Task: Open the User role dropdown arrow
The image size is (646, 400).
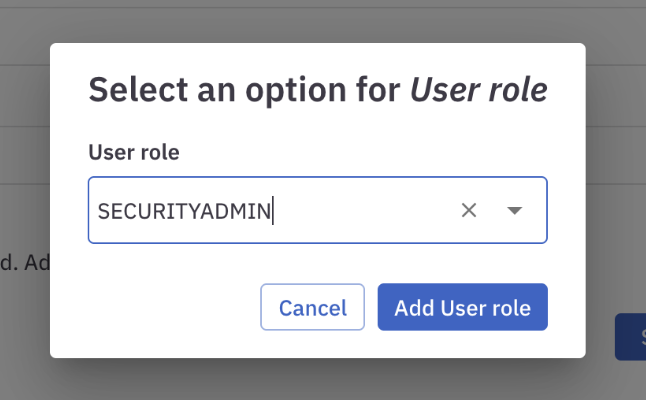Action: pyautogui.click(x=515, y=210)
